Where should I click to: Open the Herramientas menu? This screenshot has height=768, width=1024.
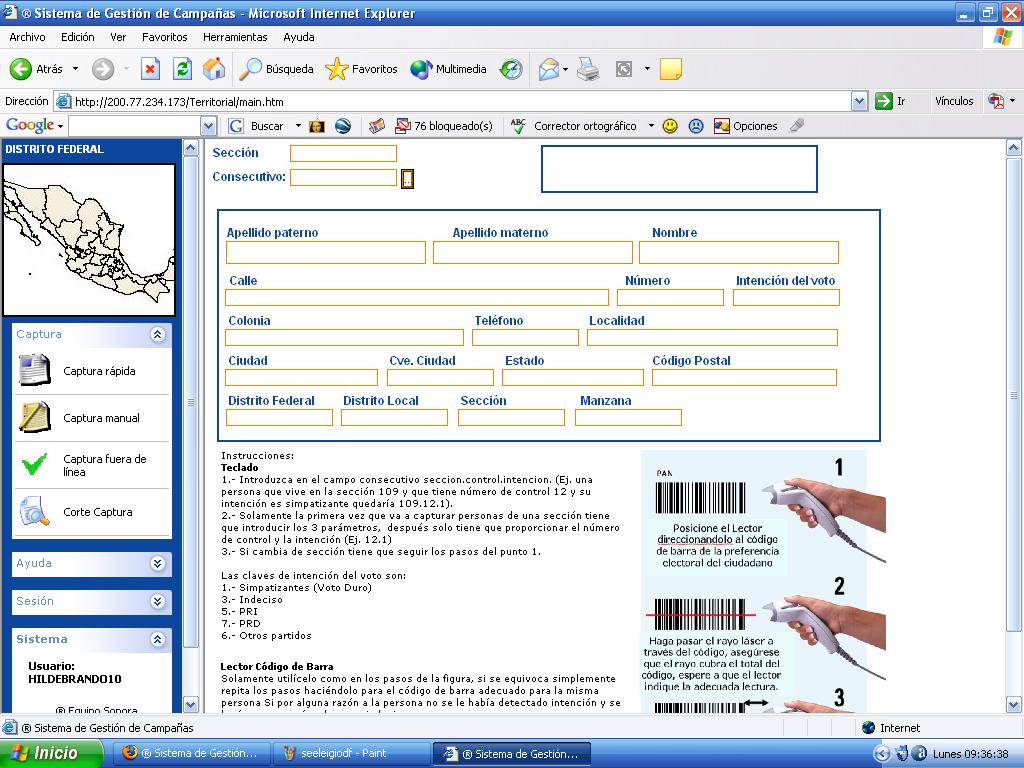(x=235, y=37)
